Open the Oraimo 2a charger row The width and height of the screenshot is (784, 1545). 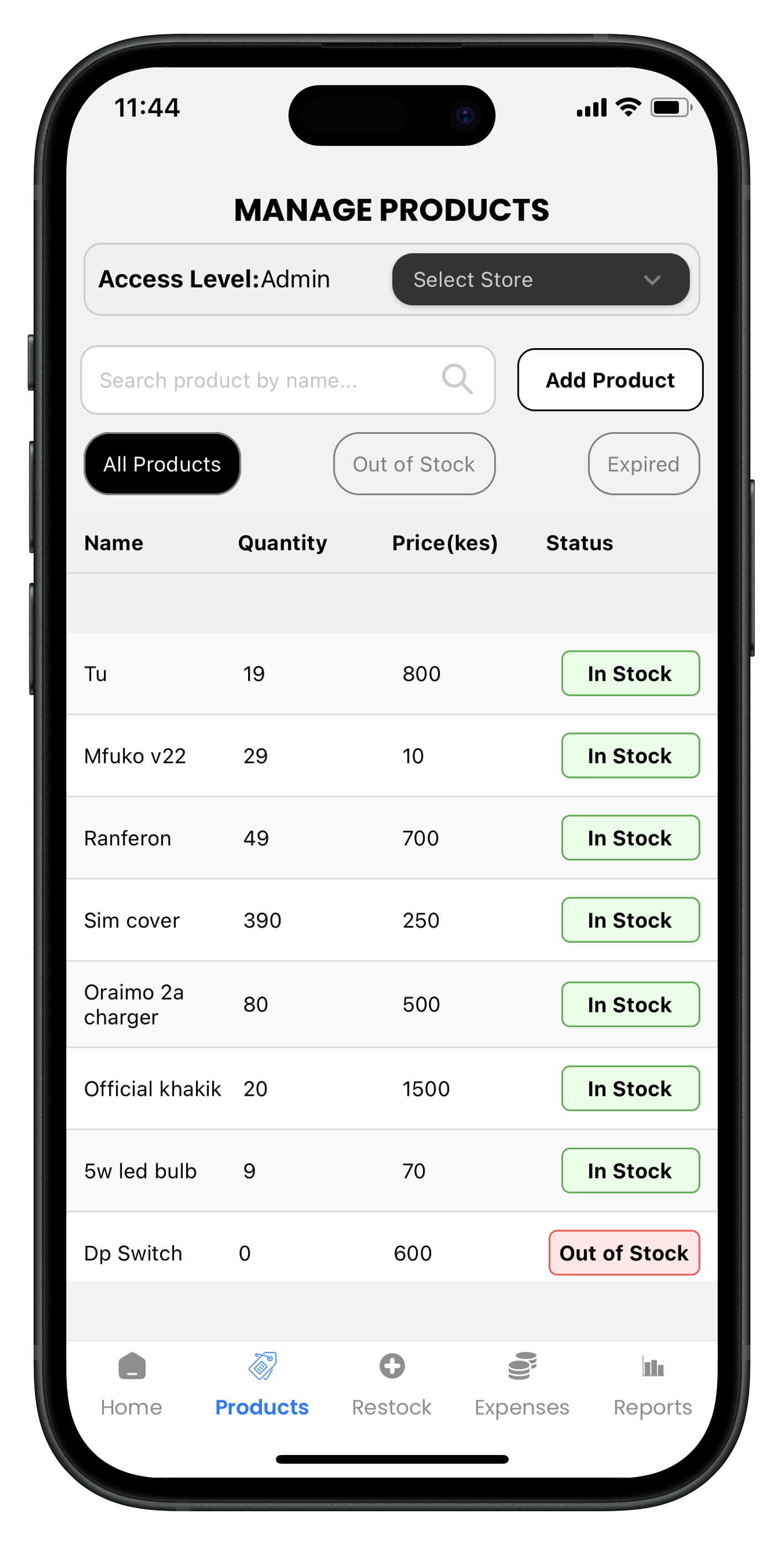click(x=392, y=1005)
